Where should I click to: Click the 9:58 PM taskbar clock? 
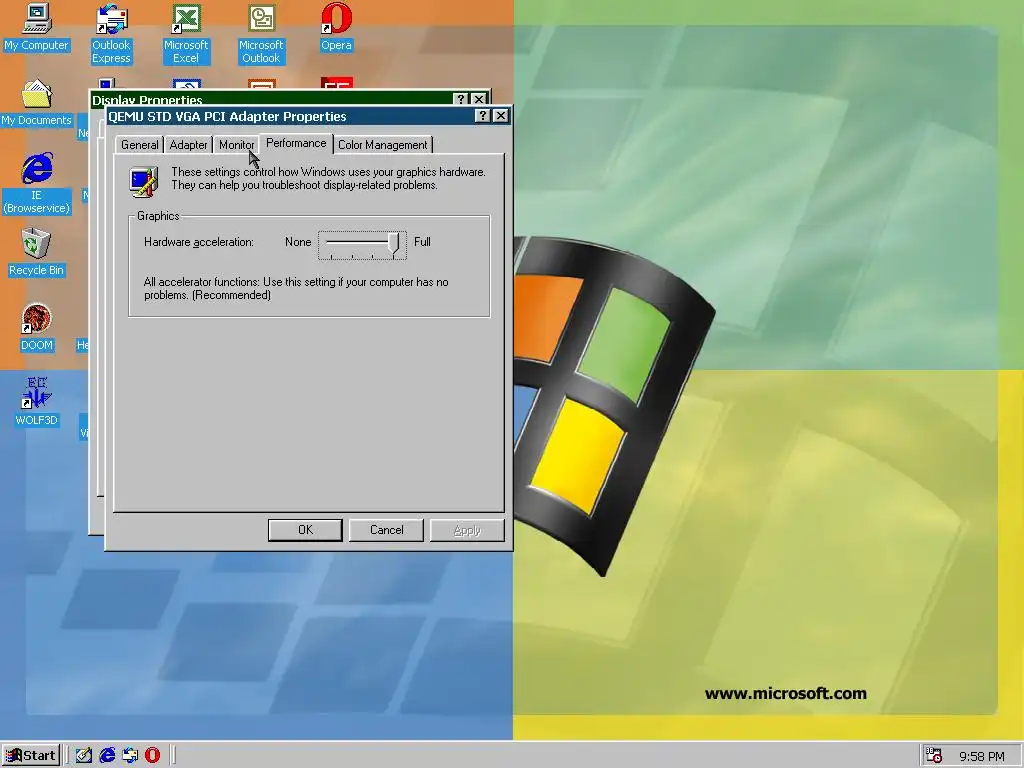(x=982, y=756)
